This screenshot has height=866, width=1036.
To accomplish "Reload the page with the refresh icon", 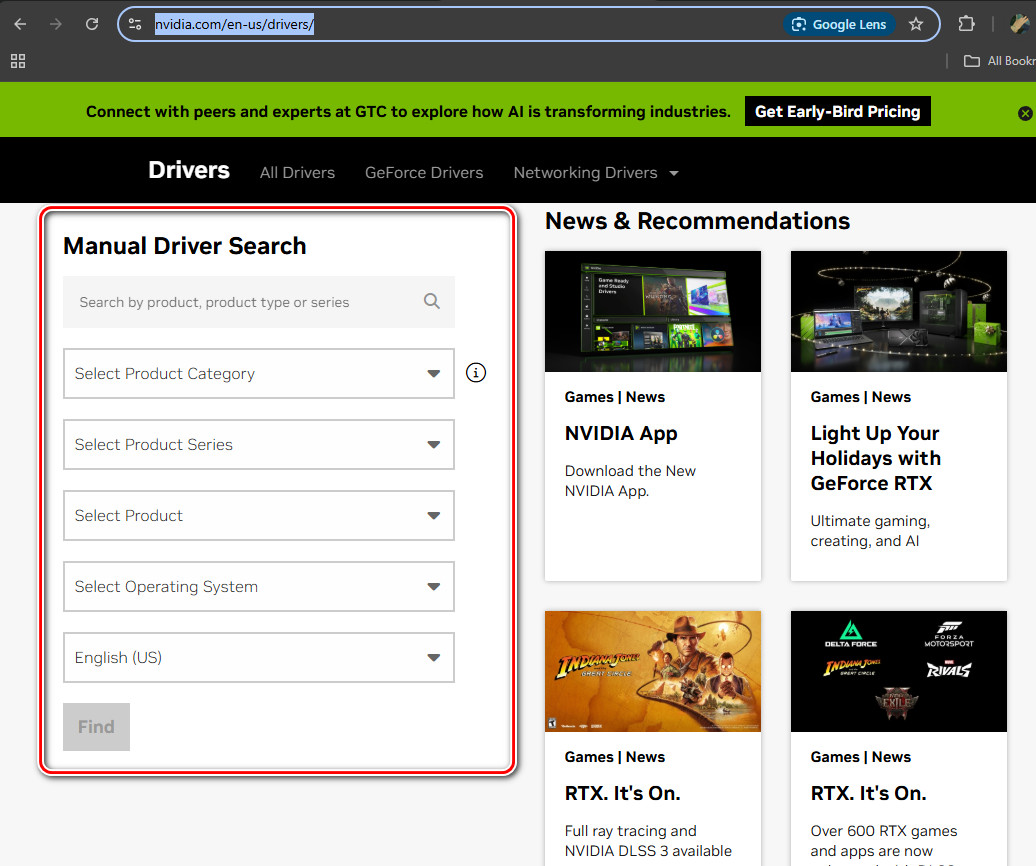I will [92, 24].
